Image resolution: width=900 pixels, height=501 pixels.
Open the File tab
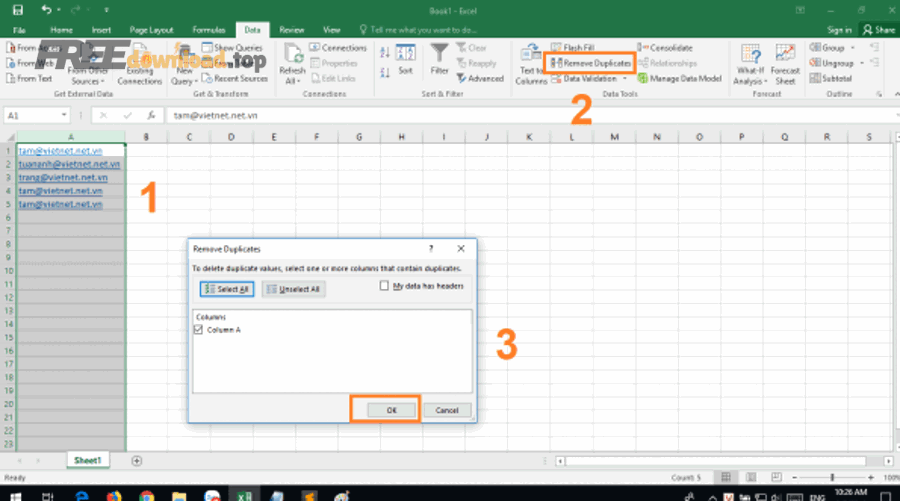tap(19, 30)
